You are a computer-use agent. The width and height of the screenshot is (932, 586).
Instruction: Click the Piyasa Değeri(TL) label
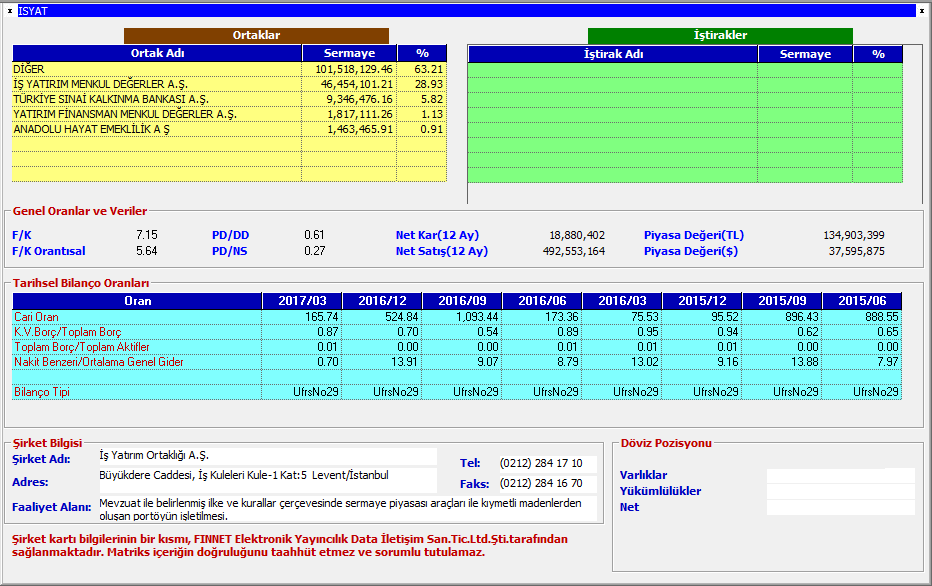point(694,235)
